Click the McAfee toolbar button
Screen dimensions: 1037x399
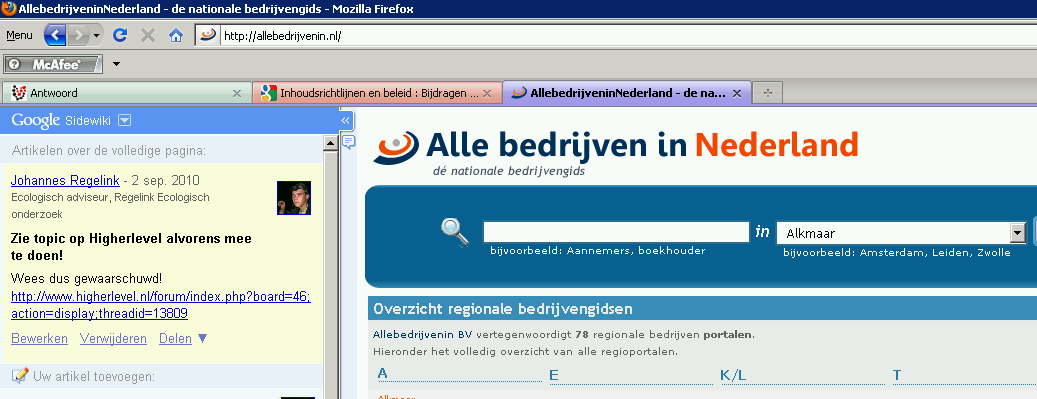(53, 64)
